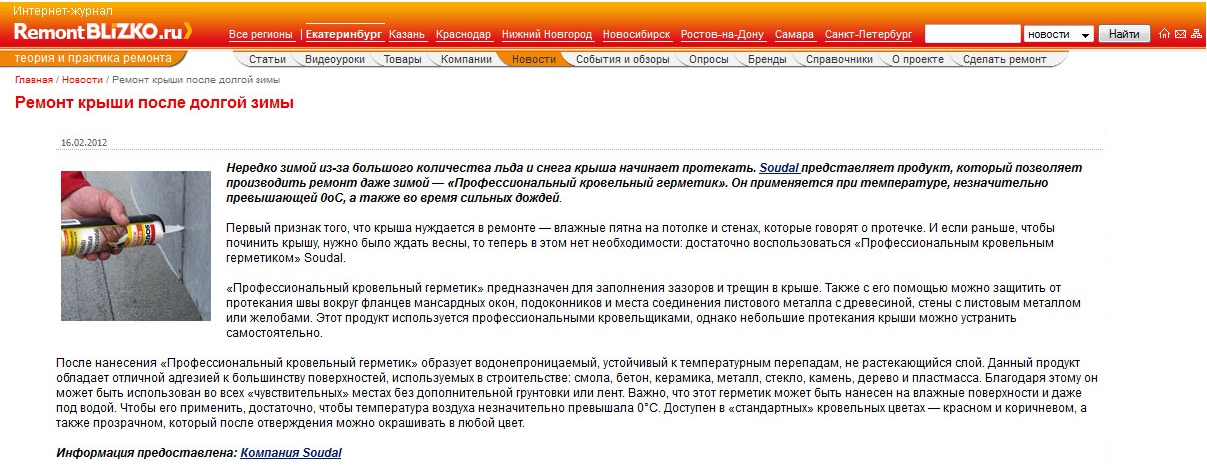Choose Нижний Новгород city link
1207x470 pixels.
[x=546, y=35]
